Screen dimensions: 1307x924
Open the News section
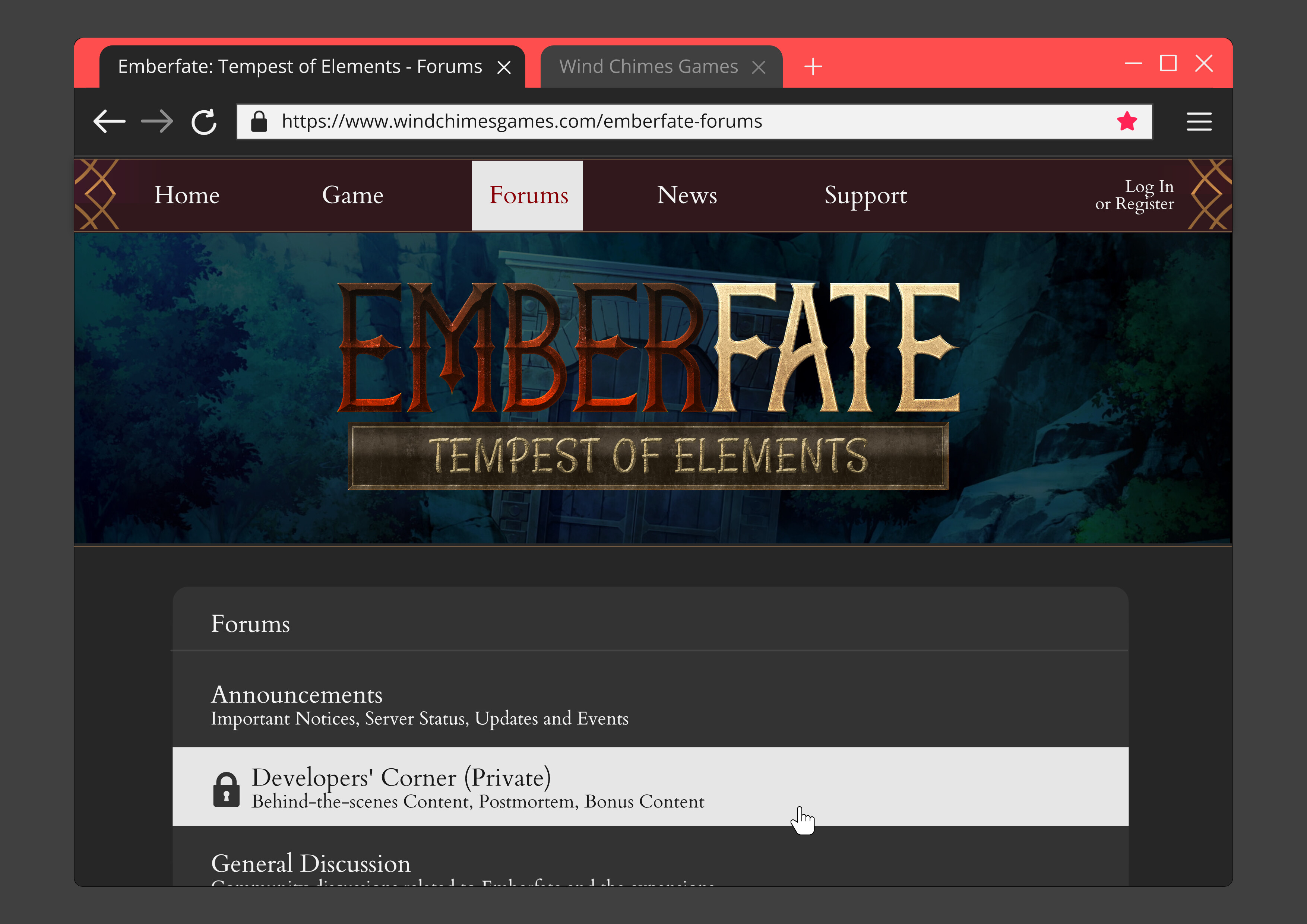[687, 195]
